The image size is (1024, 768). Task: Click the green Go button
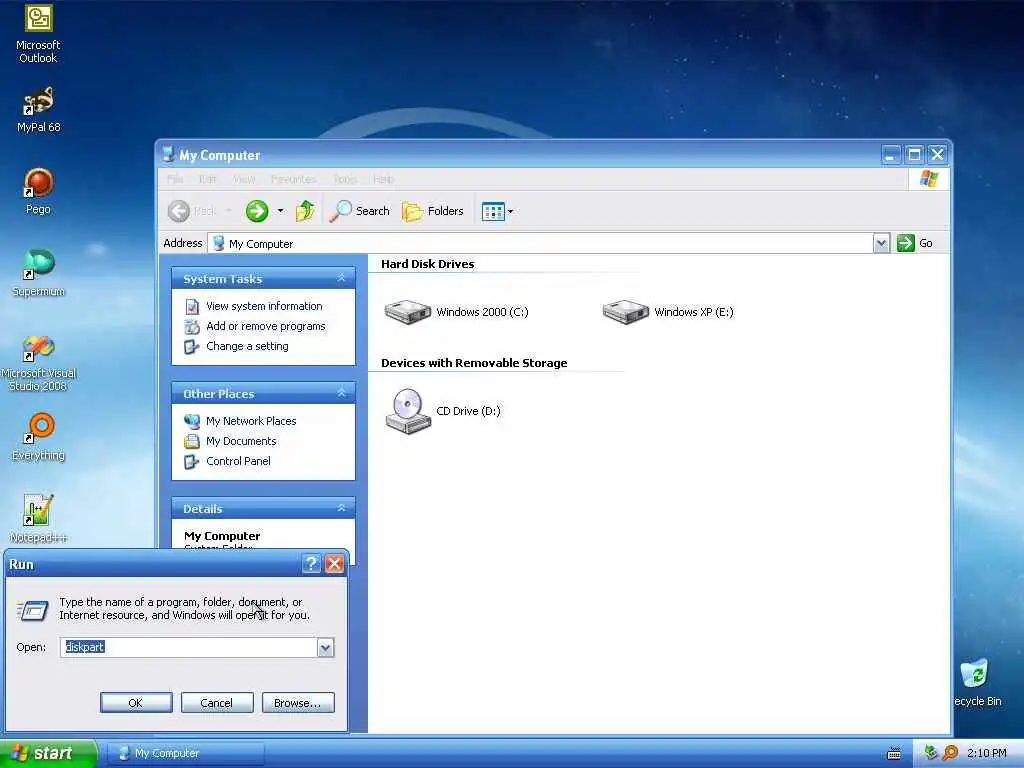tap(914, 243)
